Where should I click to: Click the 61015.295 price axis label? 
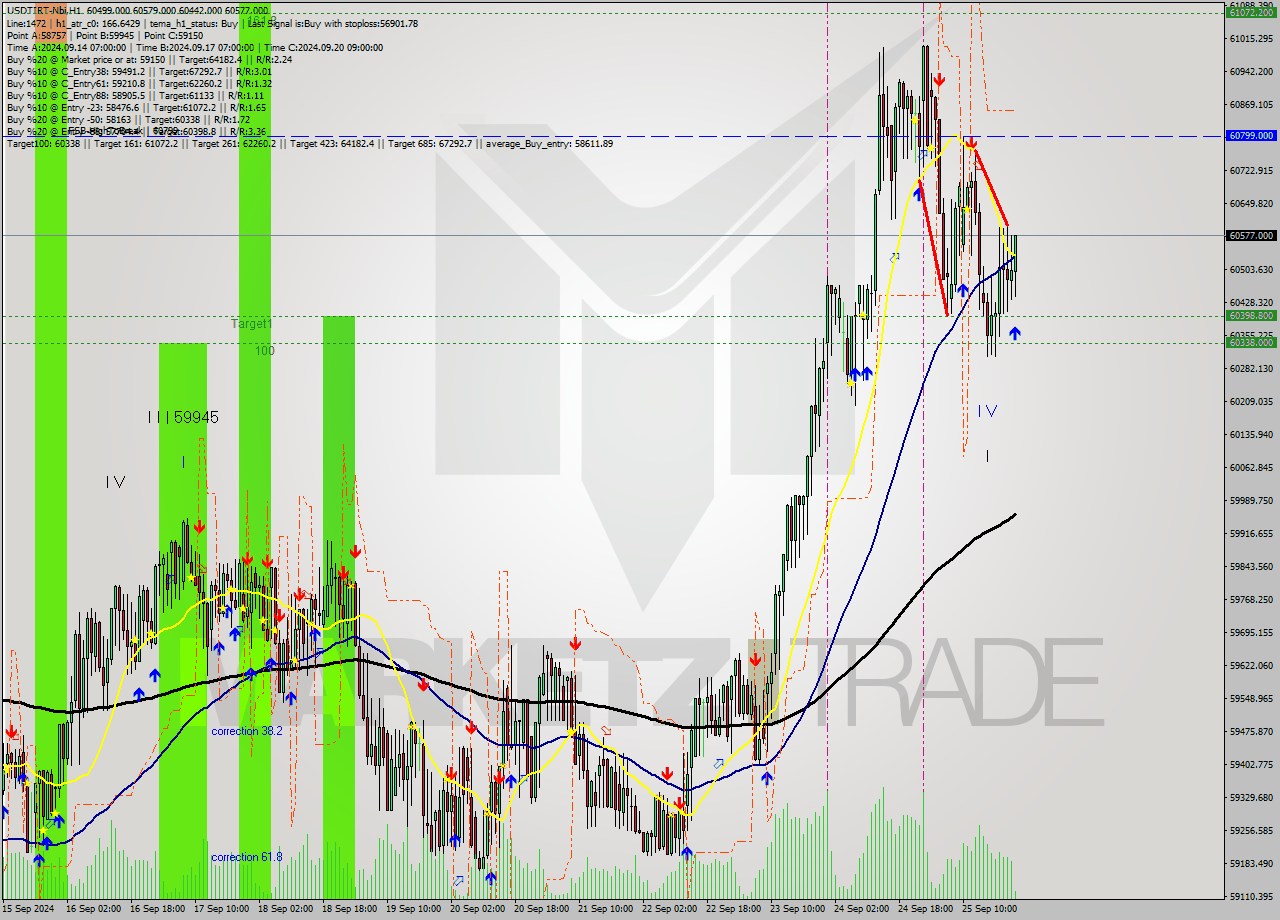1252,39
